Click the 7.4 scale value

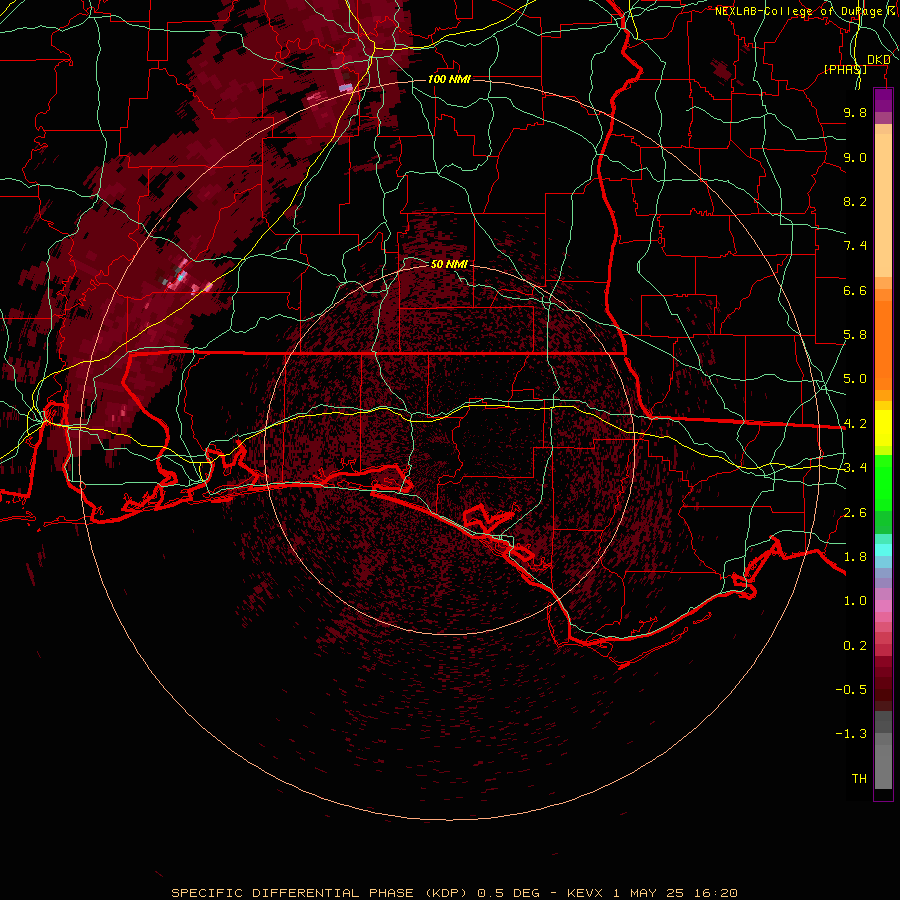pos(855,246)
